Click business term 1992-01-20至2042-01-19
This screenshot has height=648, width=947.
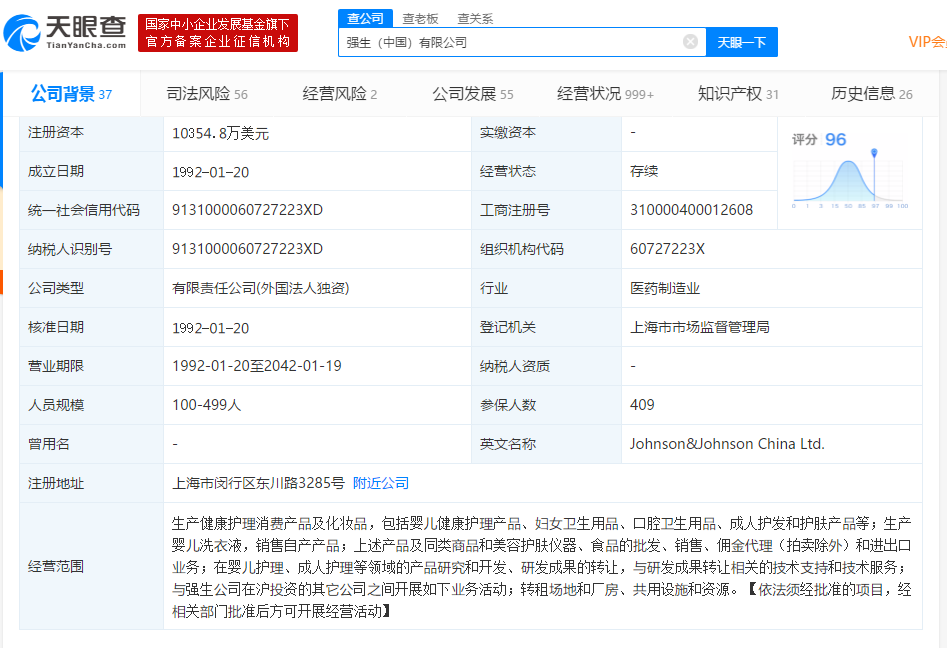(x=257, y=366)
